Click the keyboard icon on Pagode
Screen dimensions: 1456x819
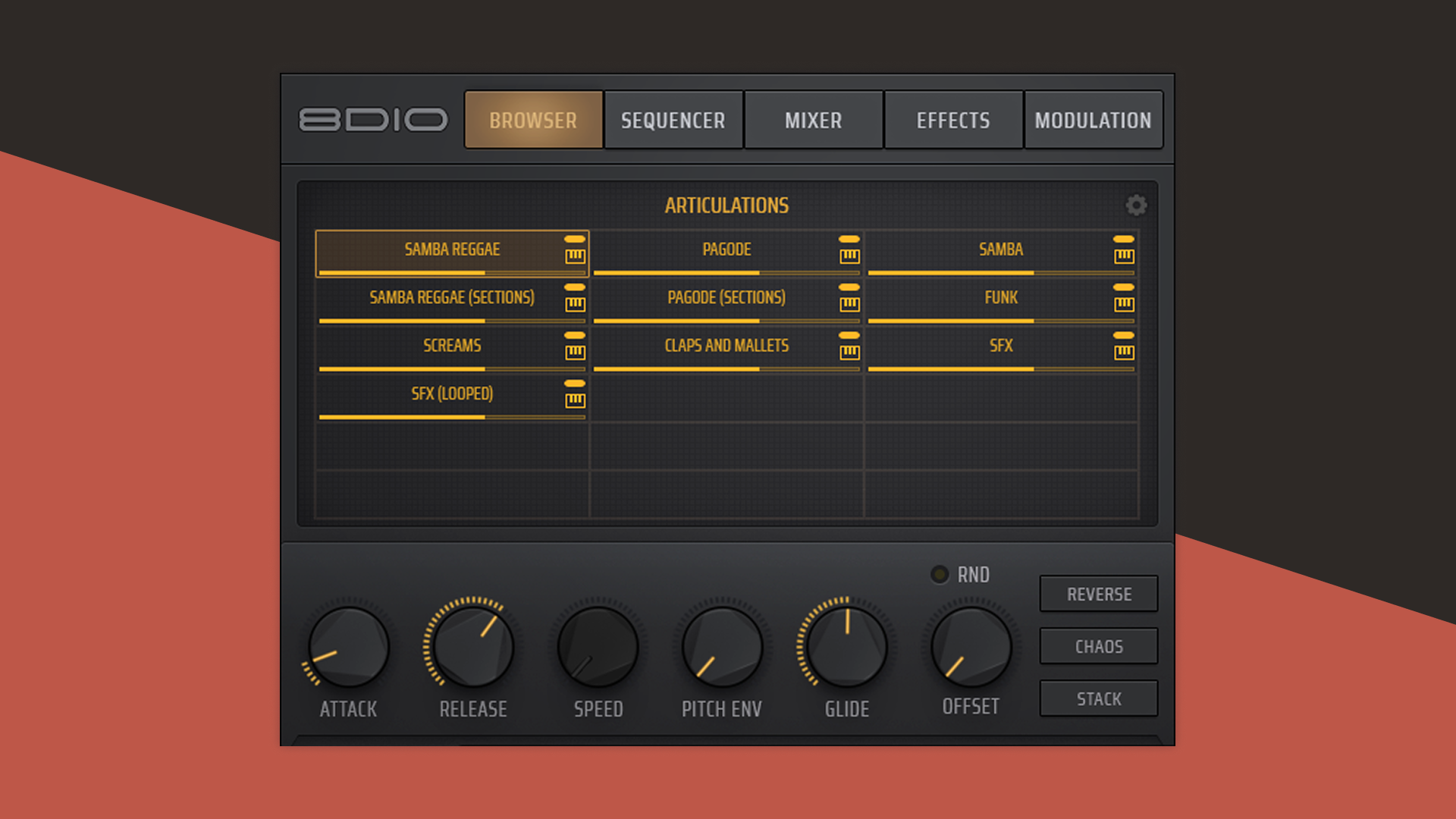click(849, 256)
